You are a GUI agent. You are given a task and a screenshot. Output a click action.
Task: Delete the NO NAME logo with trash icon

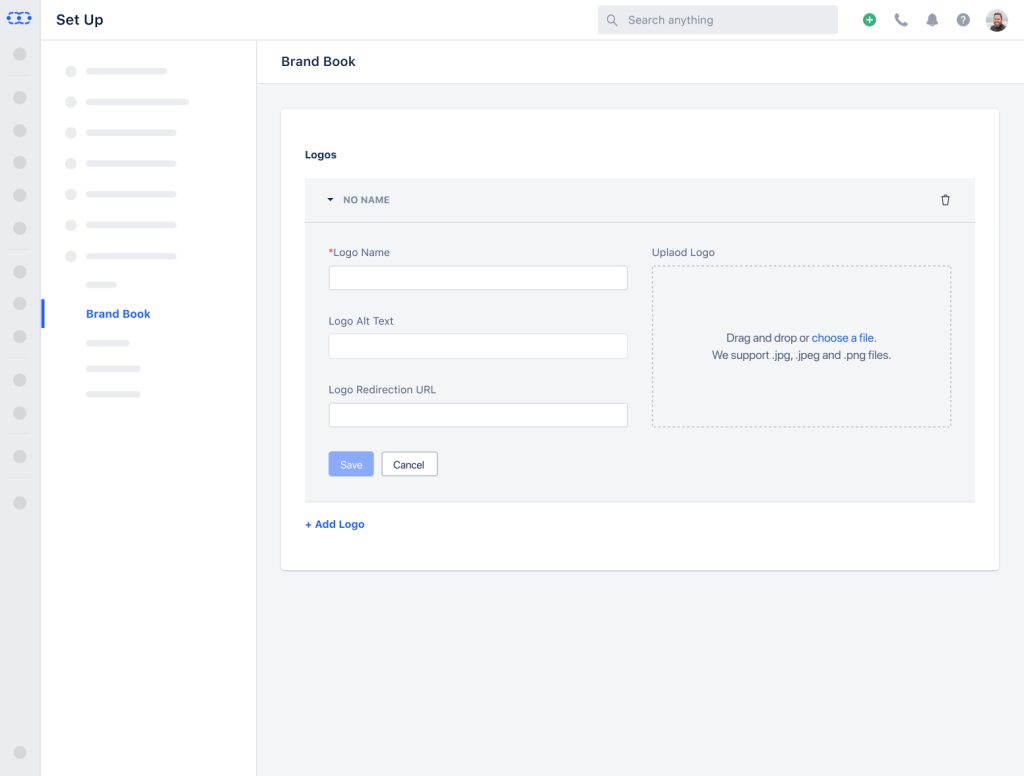(x=945, y=200)
